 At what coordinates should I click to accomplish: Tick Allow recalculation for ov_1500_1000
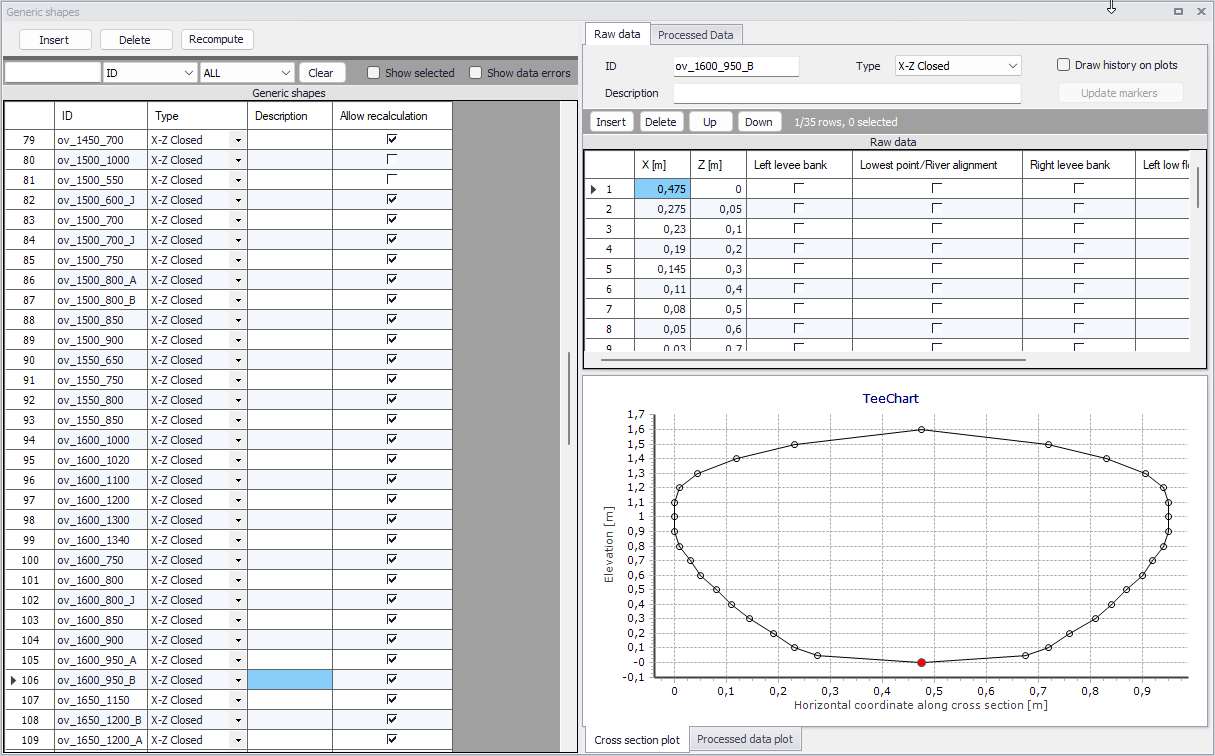coord(392,159)
